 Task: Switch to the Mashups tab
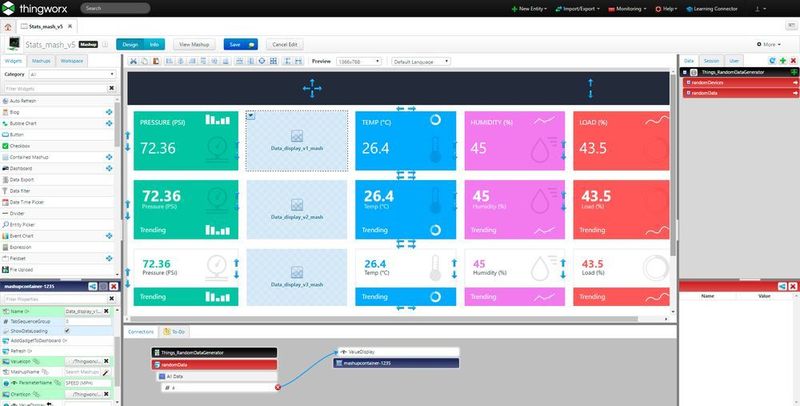[41, 61]
